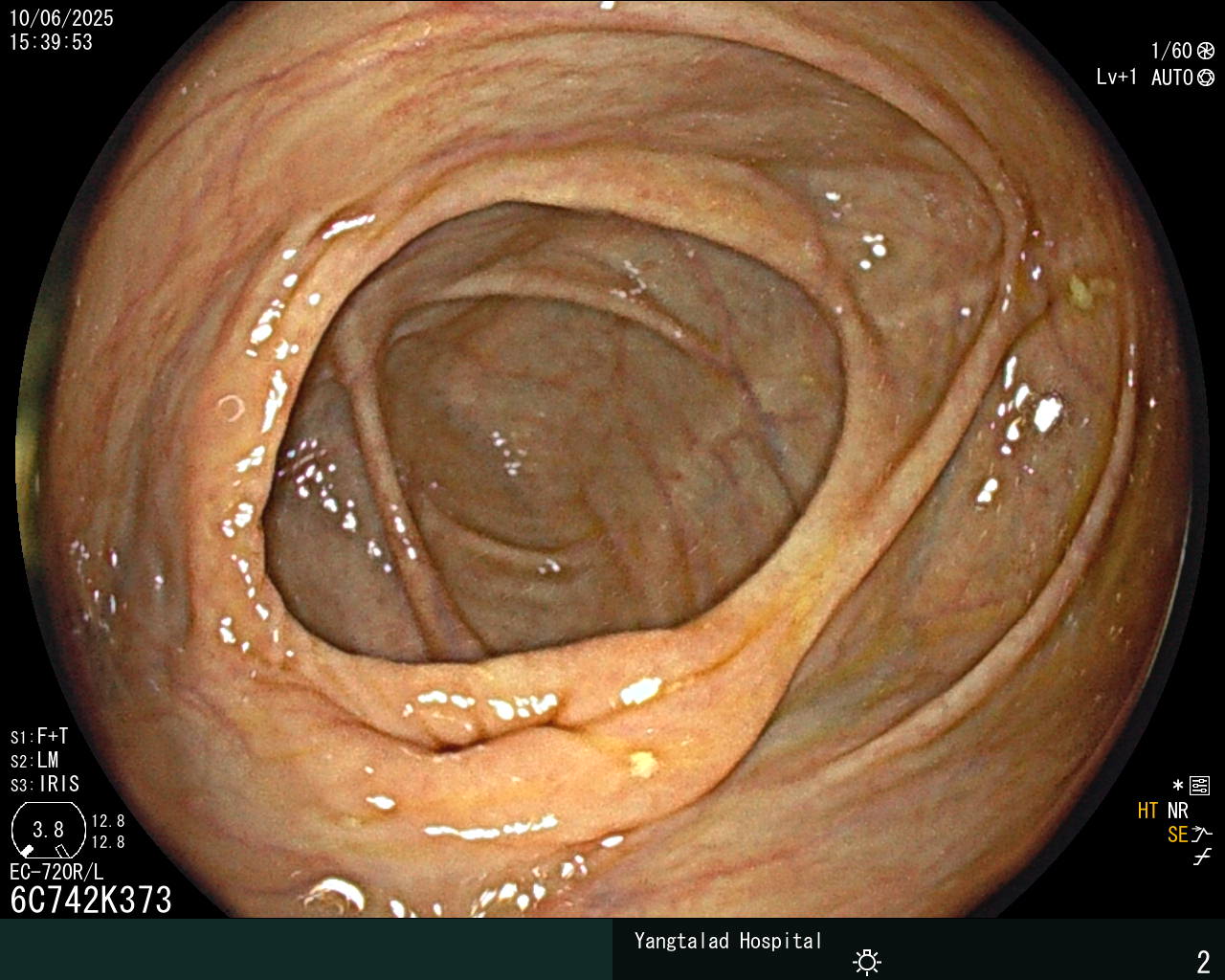Click the time 15:39:53
This screenshot has height=980, width=1225.
click(x=51, y=42)
